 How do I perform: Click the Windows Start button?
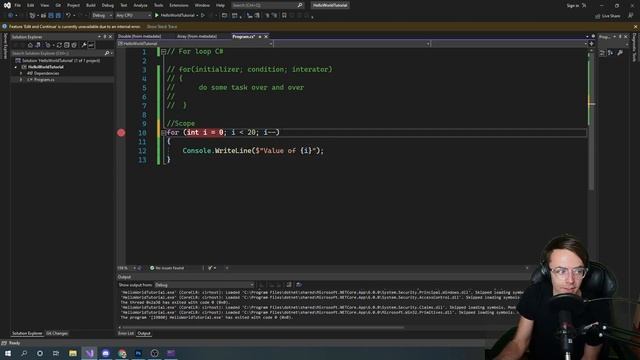(7, 353)
